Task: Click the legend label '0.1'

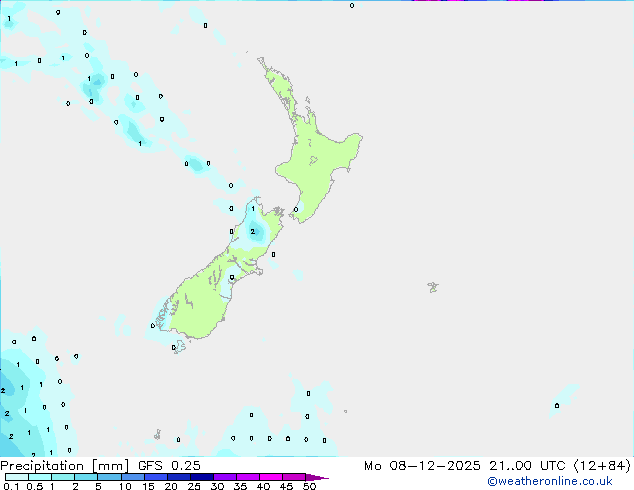Action: pyautogui.click(x=11, y=486)
